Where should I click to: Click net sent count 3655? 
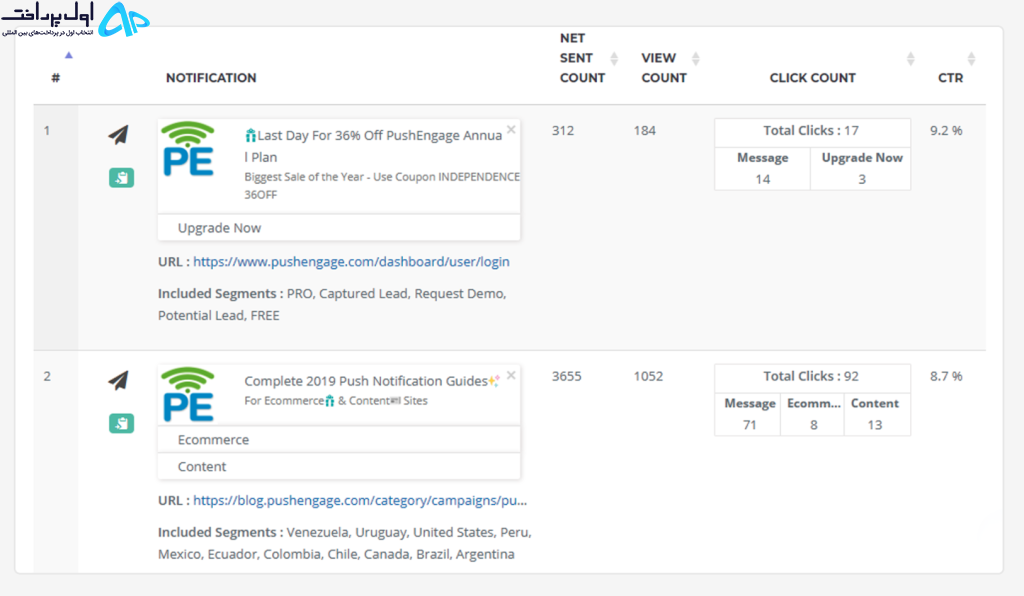point(566,376)
